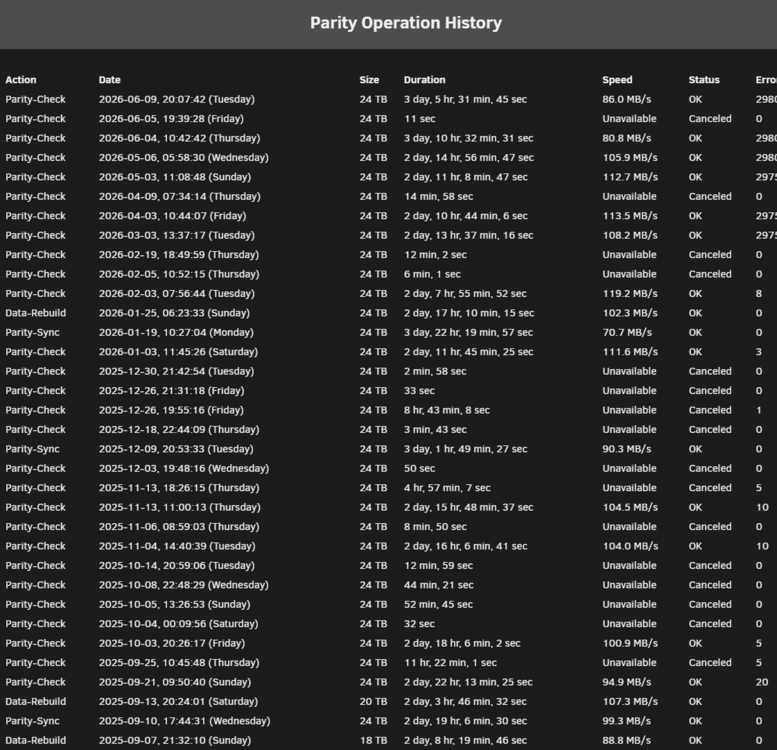Viewport: 777px width, 750px height.
Task: Select date 2026-03-03, 13:37:17 (Tuesday)
Action: click(x=177, y=235)
